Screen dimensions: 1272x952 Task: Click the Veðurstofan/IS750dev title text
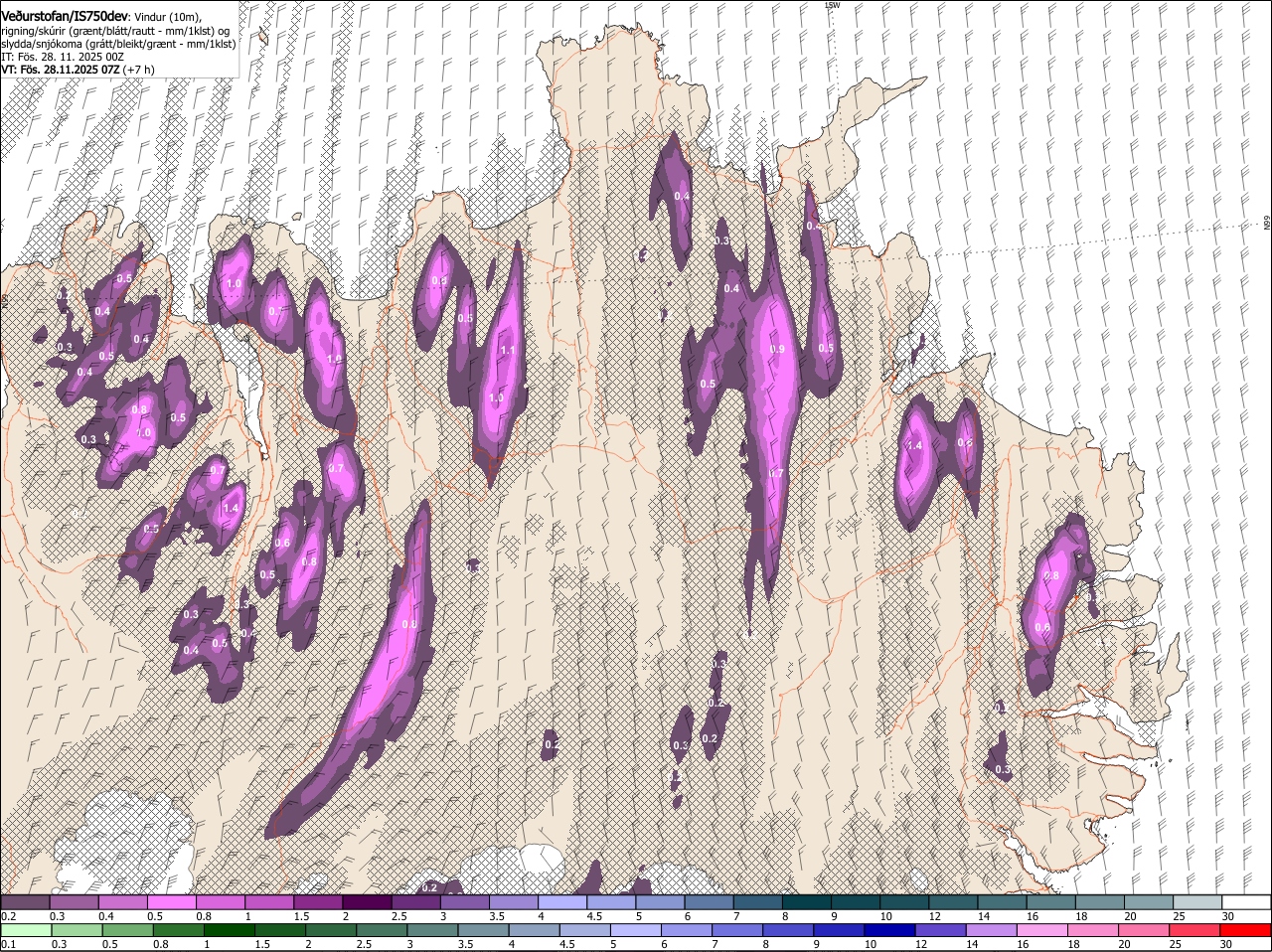coord(65,17)
